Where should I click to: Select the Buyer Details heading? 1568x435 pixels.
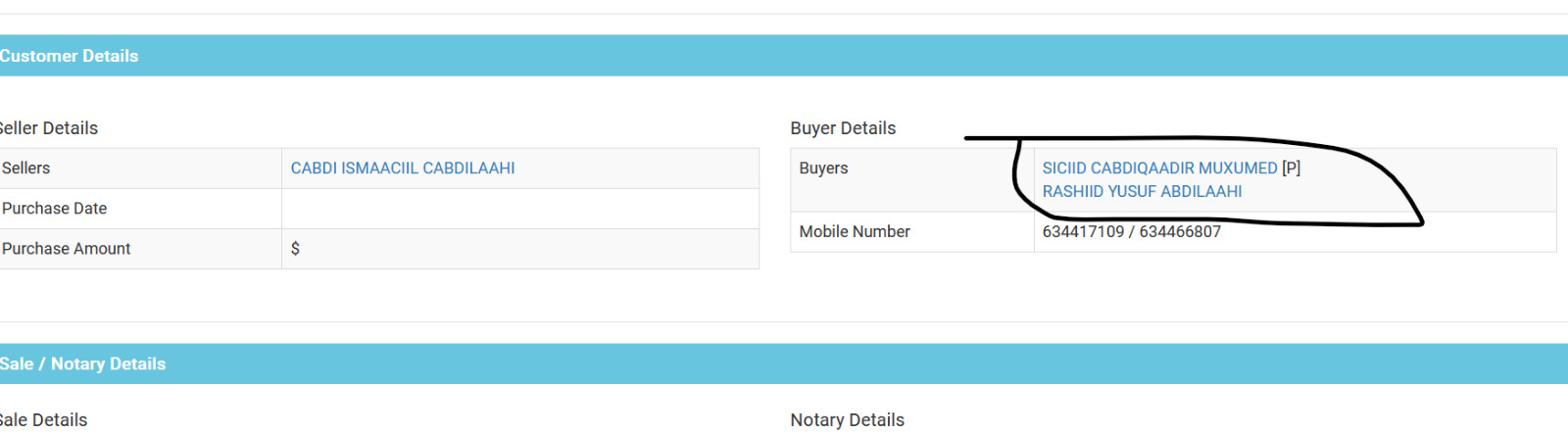(x=843, y=128)
